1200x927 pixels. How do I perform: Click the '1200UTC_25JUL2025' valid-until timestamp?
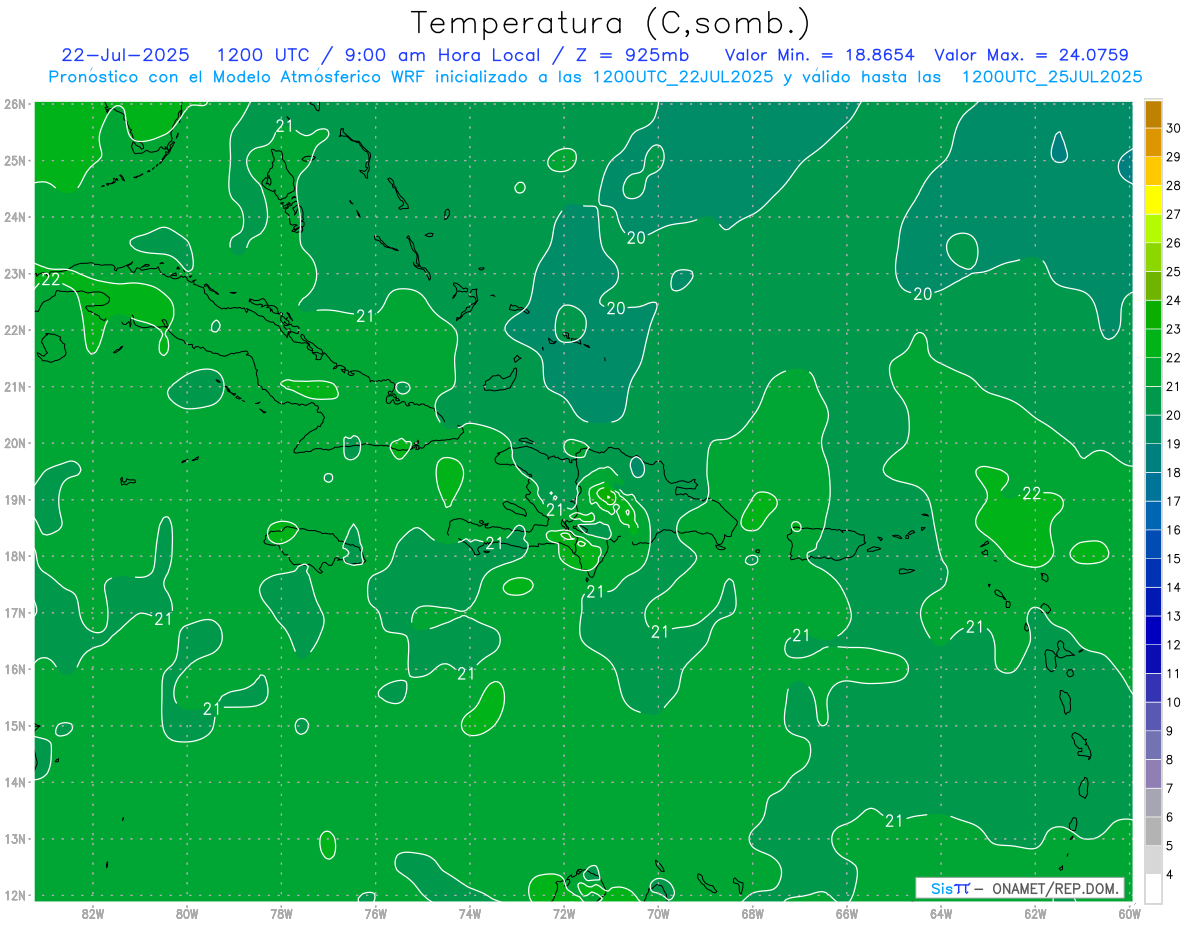click(1052, 77)
